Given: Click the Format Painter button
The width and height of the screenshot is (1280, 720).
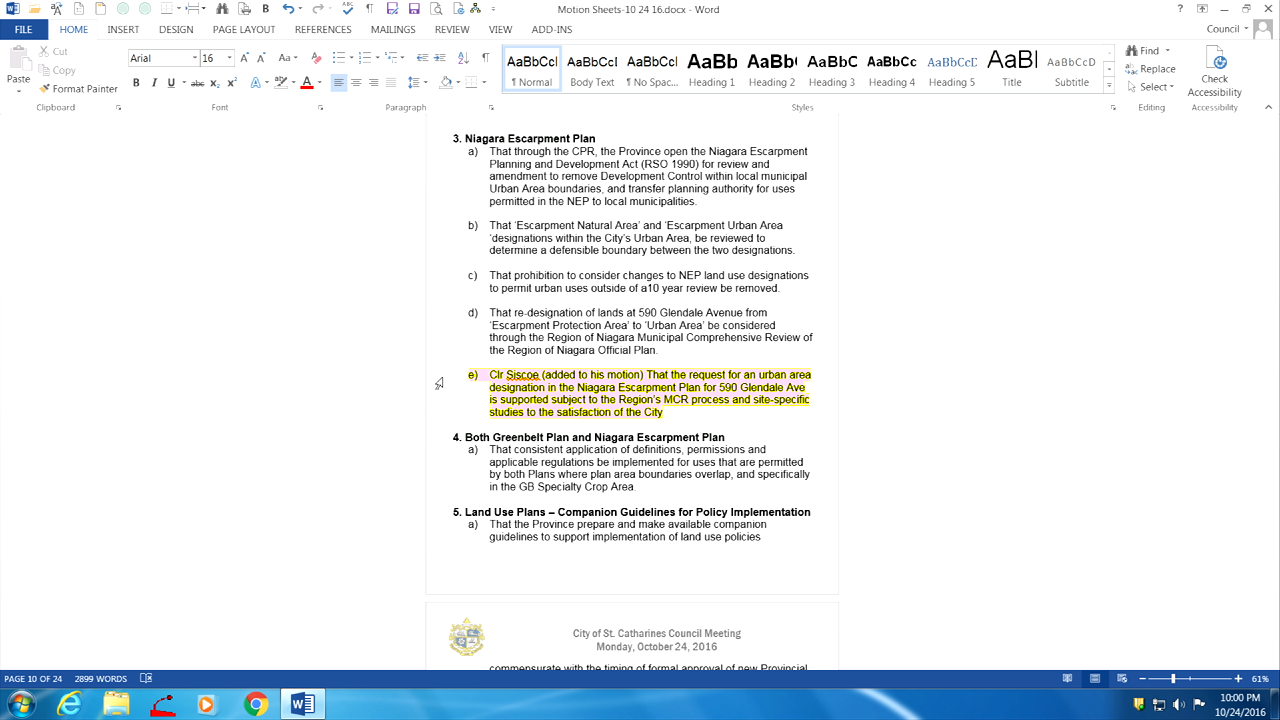Looking at the screenshot, I should pos(78,88).
